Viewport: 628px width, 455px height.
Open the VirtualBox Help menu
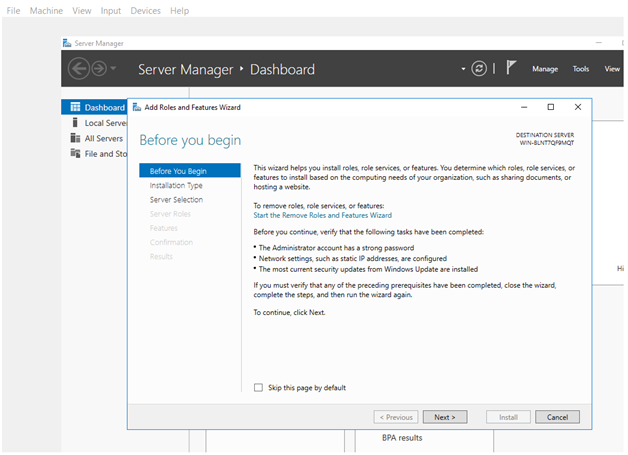[179, 11]
